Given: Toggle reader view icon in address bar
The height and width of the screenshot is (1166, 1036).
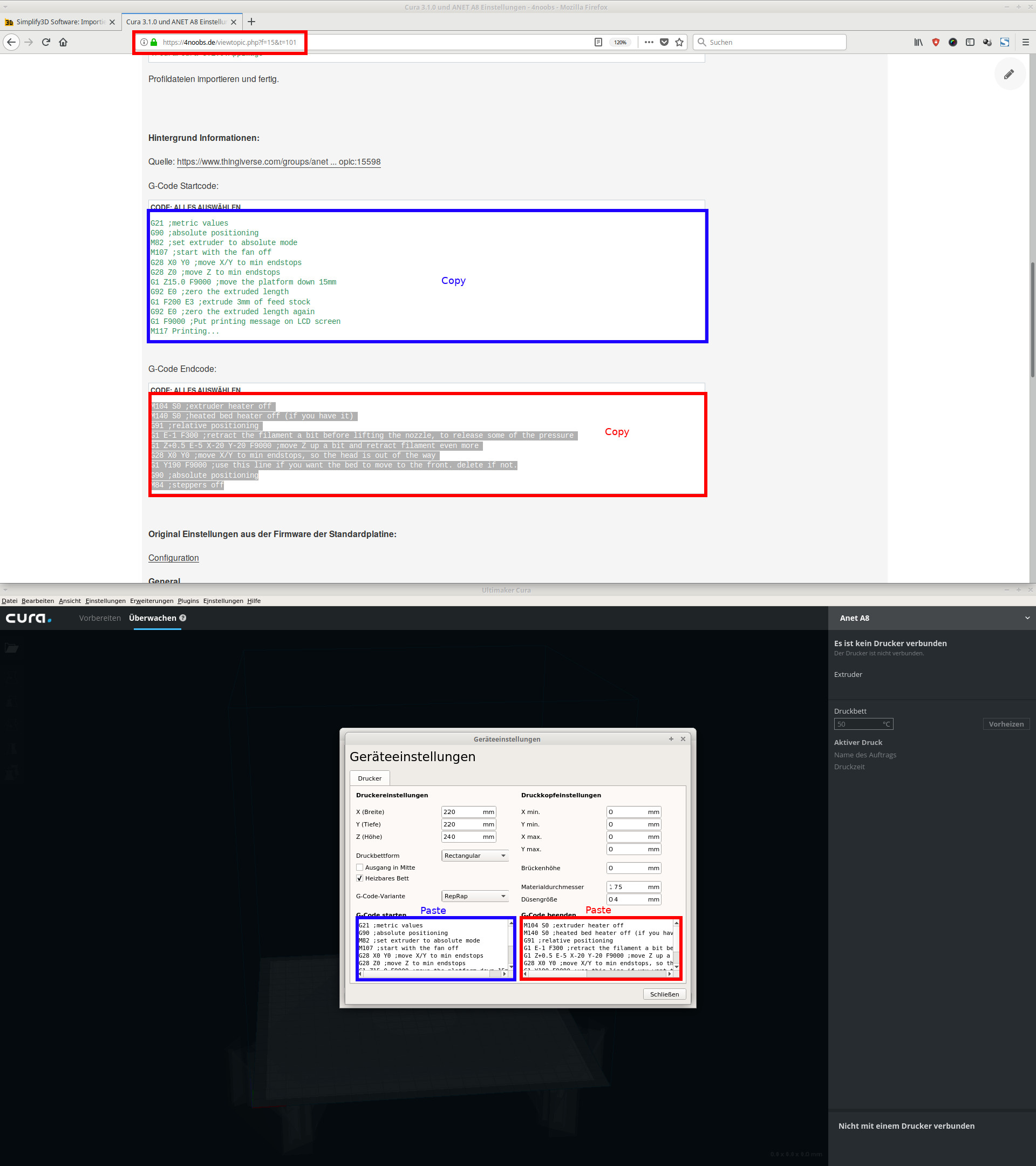Looking at the screenshot, I should [x=598, y=42].
